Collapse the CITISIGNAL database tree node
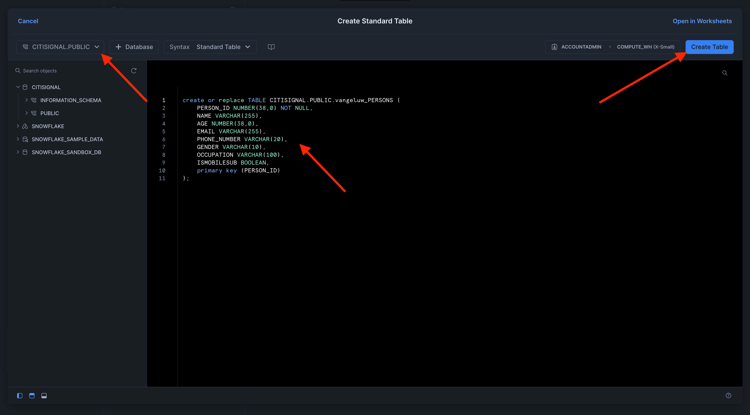The width and height of the screenshot is (750, 415). [x=18, y=87]
